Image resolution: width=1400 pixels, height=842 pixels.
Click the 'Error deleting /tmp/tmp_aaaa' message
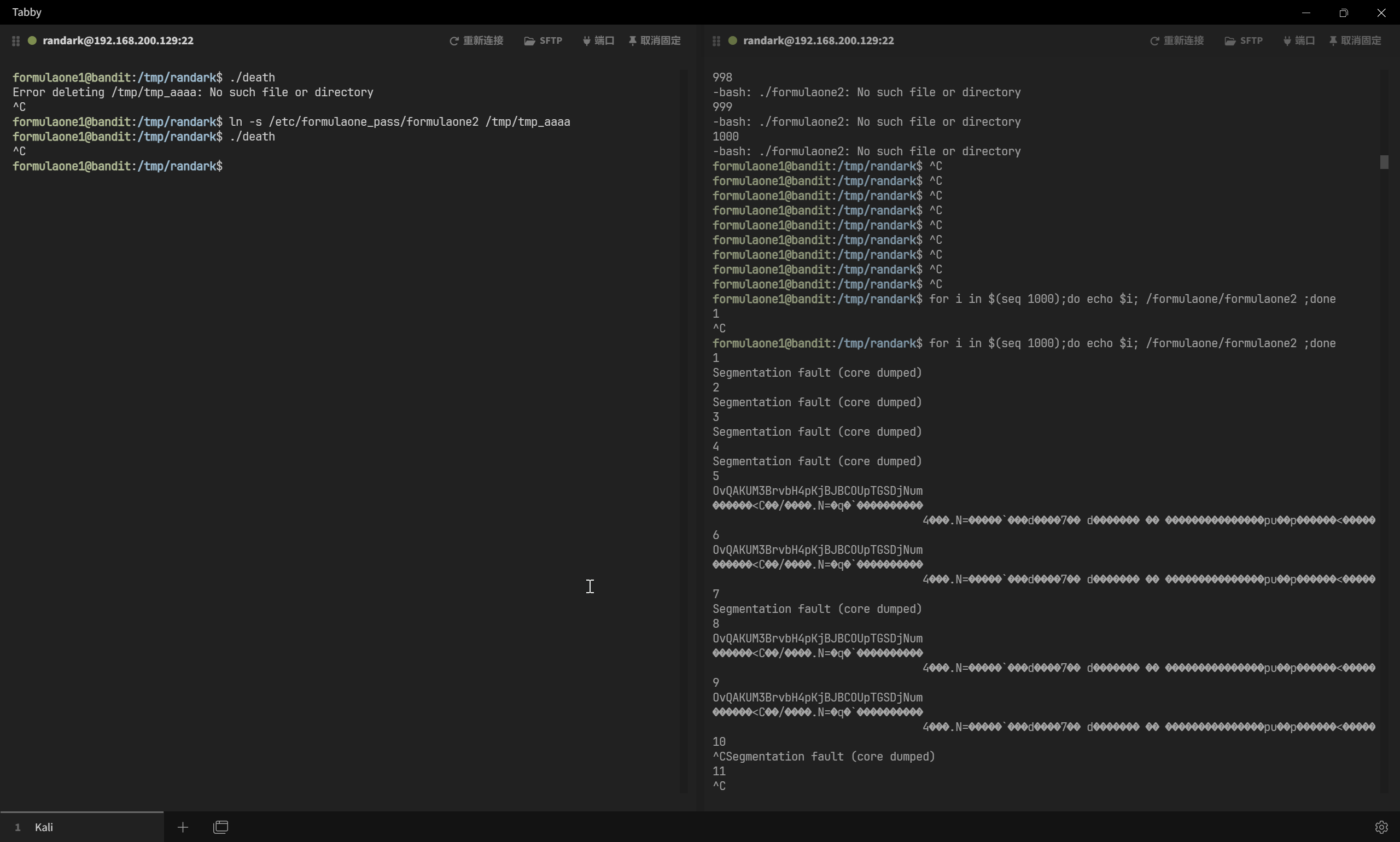[x=193, y=92]
